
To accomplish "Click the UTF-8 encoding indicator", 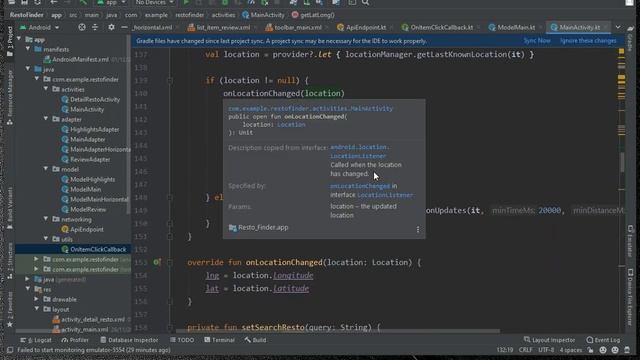I will [546, 350].
